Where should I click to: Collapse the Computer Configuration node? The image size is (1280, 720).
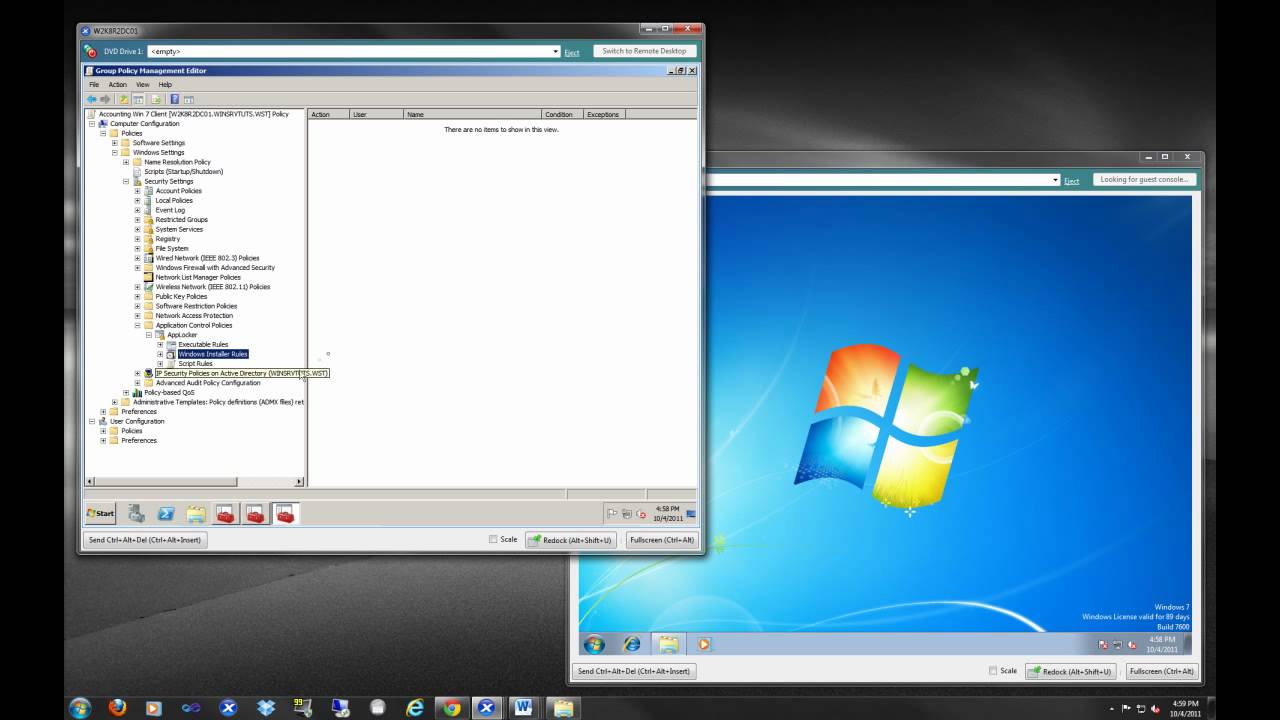point(91,124)
